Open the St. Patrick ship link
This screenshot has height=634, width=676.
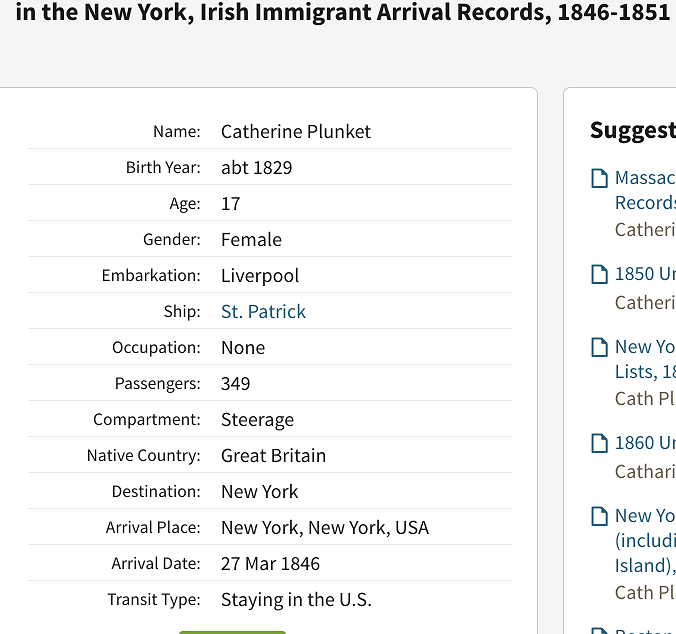(263, 312)
